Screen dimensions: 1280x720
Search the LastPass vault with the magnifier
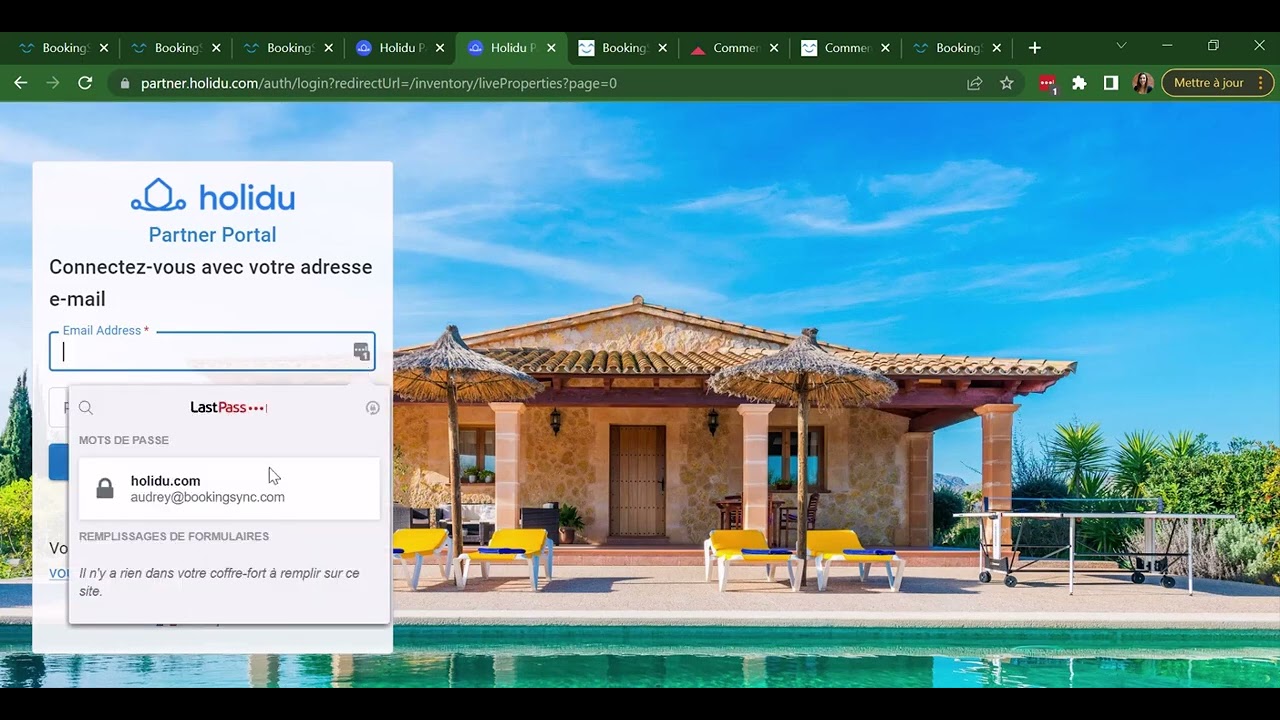click(86, 407)
